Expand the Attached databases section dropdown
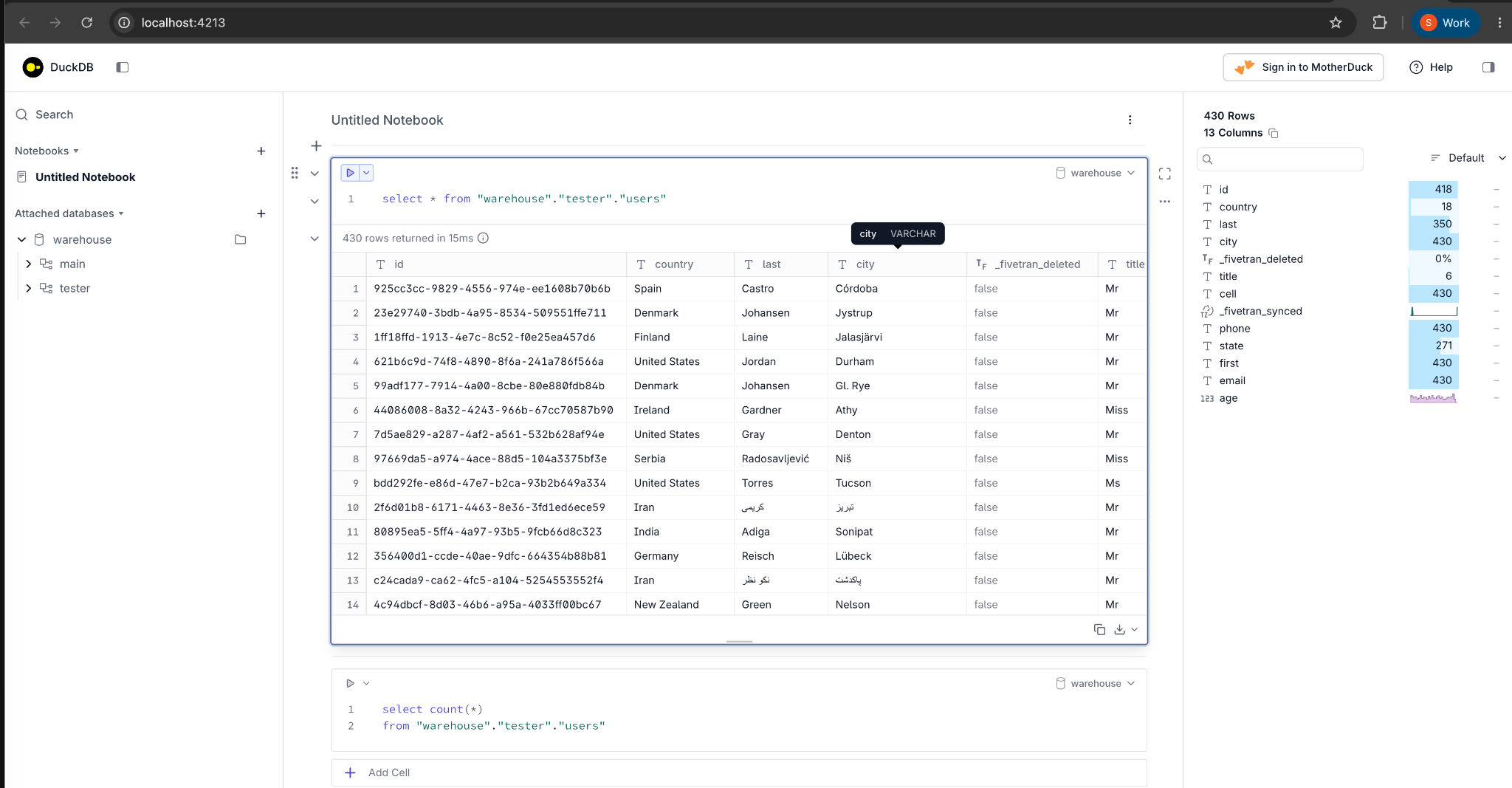This screenshot has width=1512, height=788. 69,213
